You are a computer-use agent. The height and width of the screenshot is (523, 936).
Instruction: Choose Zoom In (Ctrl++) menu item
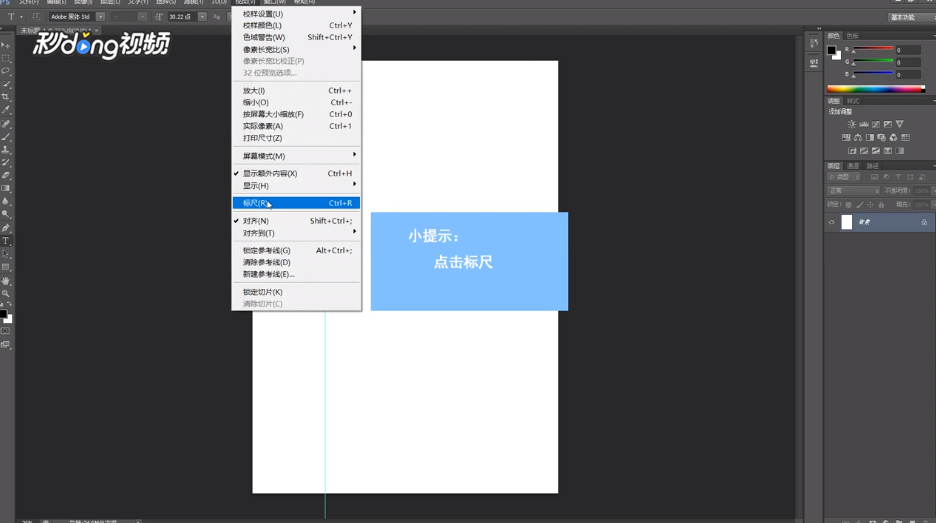296,91
